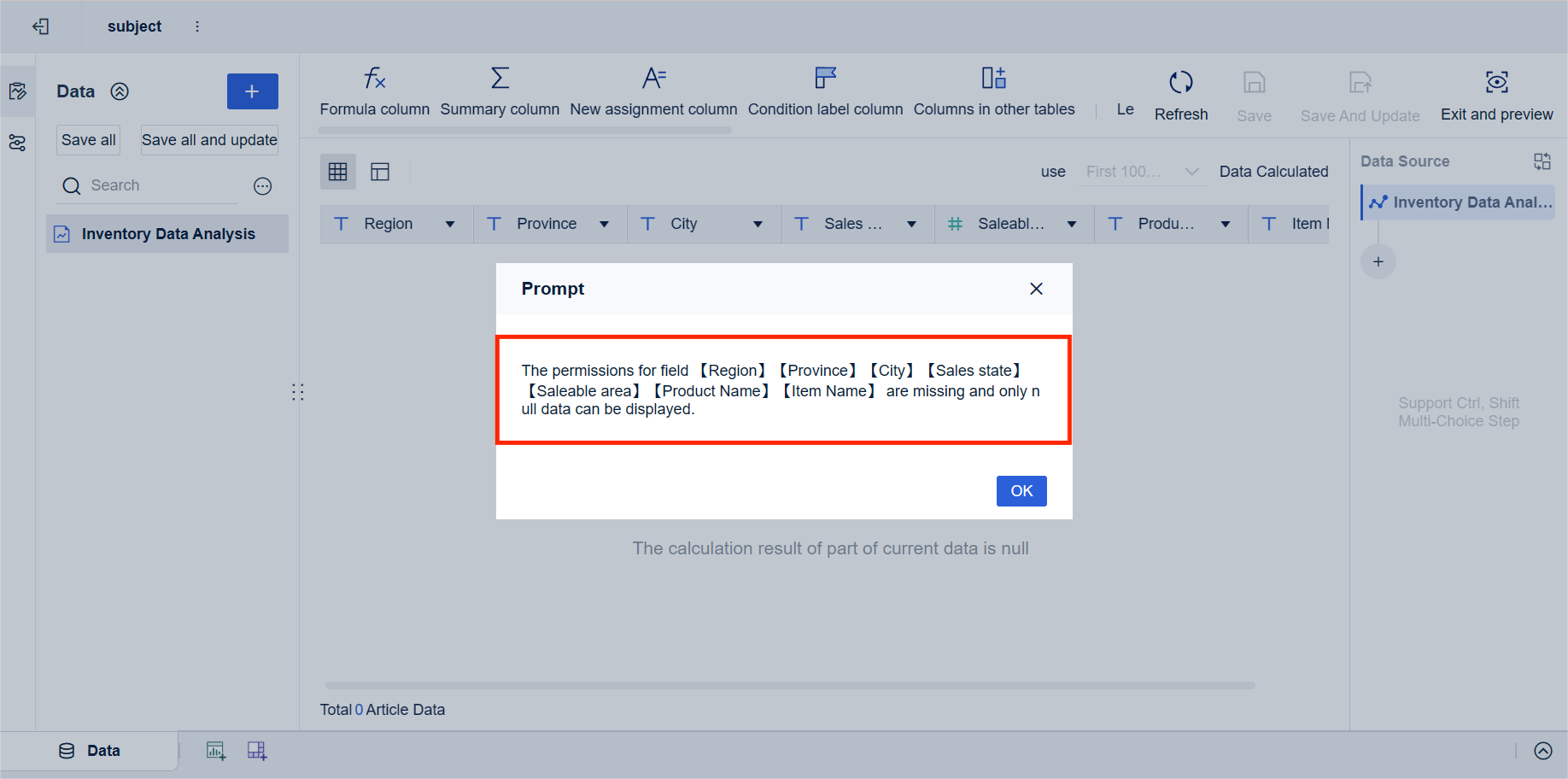The width and height of the screenshot is (1568, 779).
Task: Open more options via ellipsis beside search
Action: click(x=262, y=185)
